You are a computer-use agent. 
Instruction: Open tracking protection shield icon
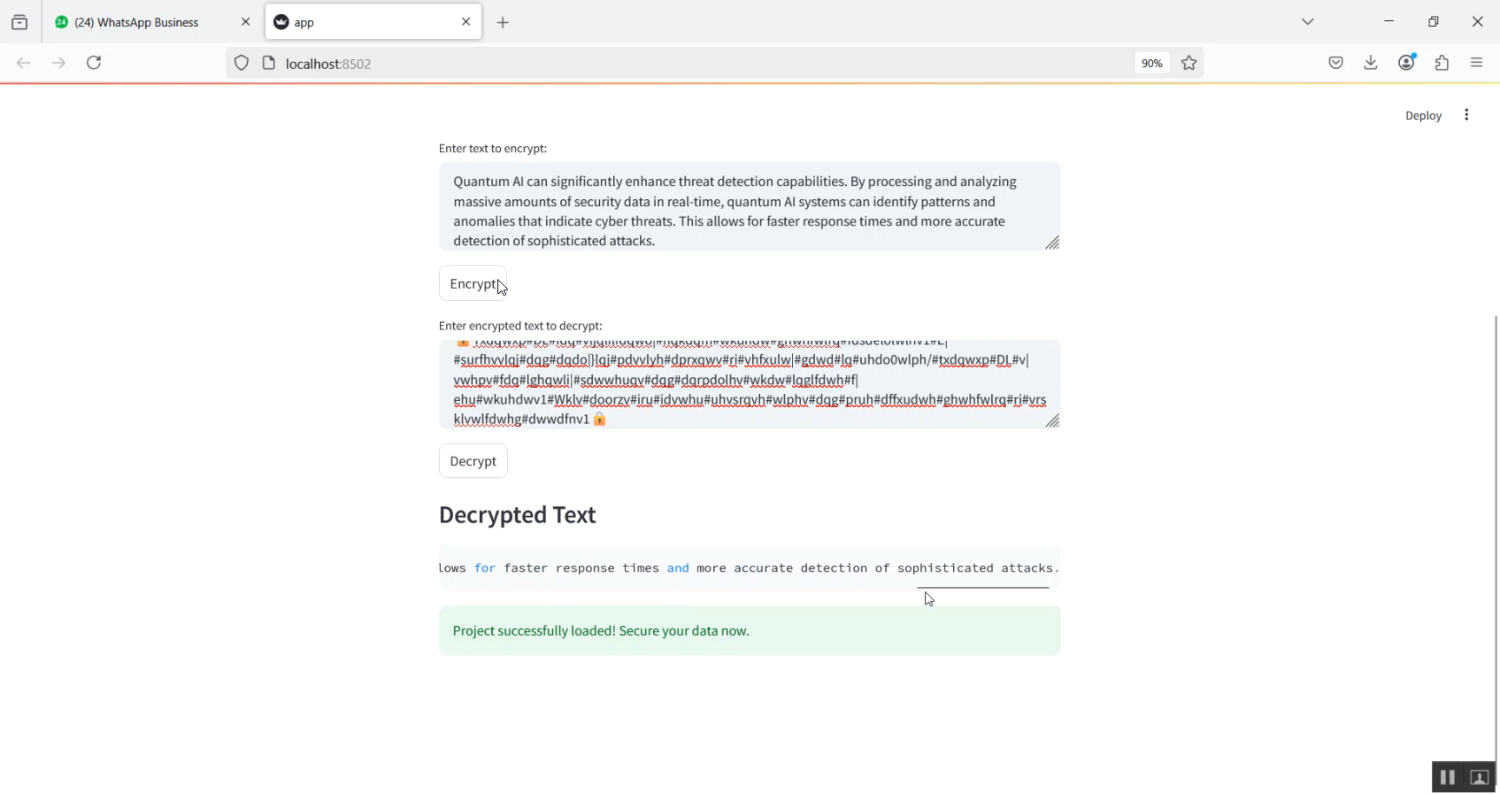[241, 63]
